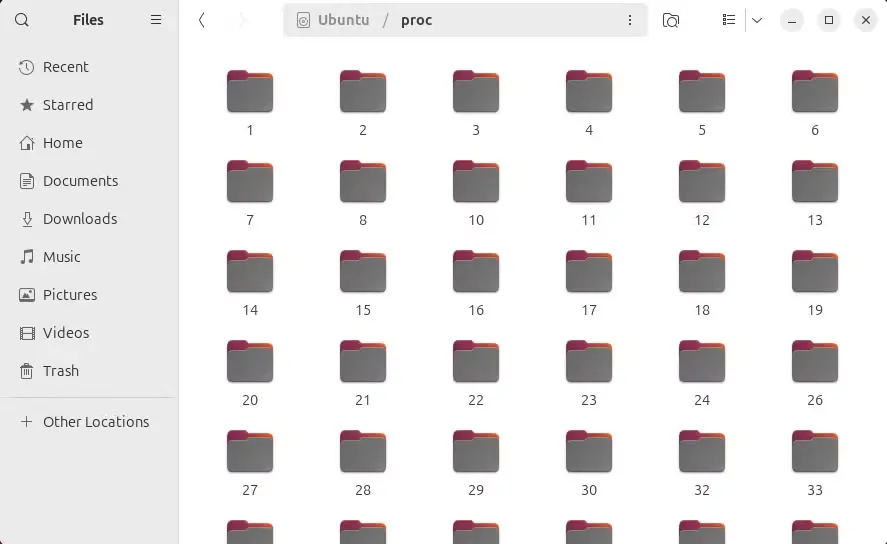Click the proc path segment
The height and width of the screenshot is (544, 887).
coord(416,20)
